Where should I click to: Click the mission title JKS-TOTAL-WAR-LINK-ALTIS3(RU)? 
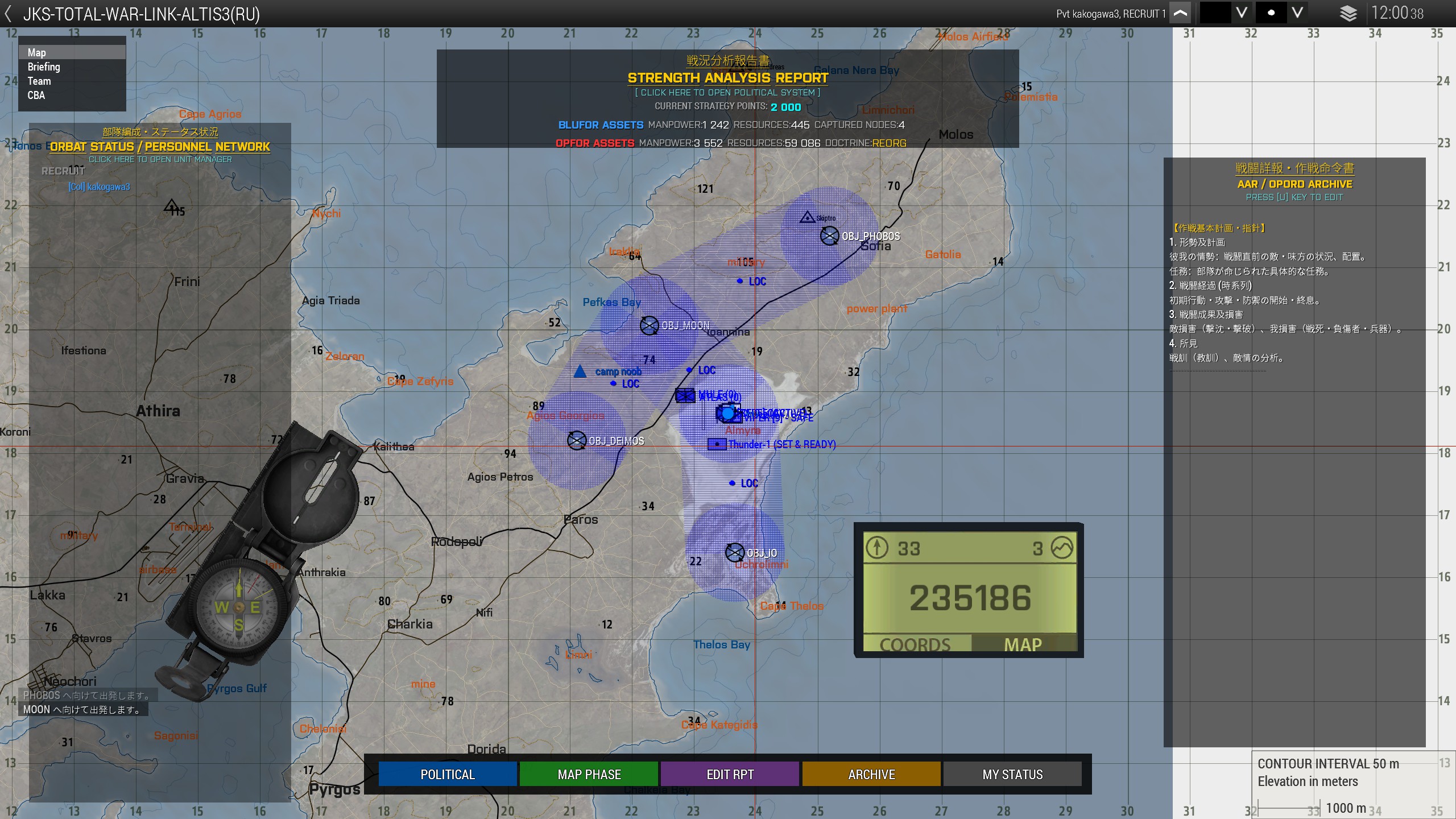(x=141, y=14)
